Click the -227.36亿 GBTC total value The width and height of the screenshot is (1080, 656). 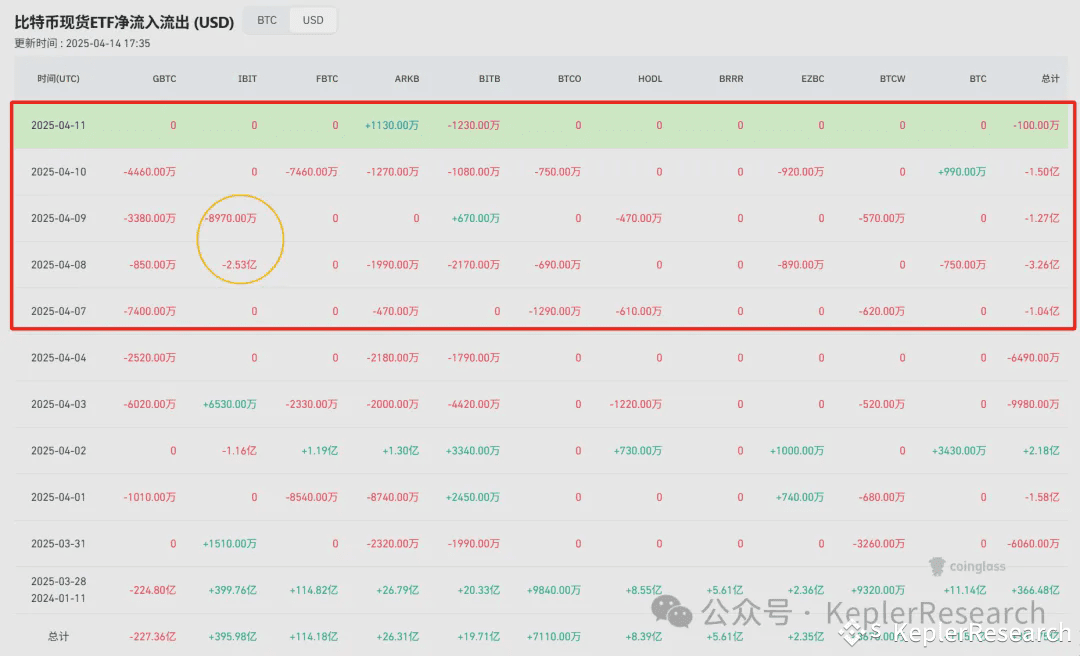pos(153,637)
